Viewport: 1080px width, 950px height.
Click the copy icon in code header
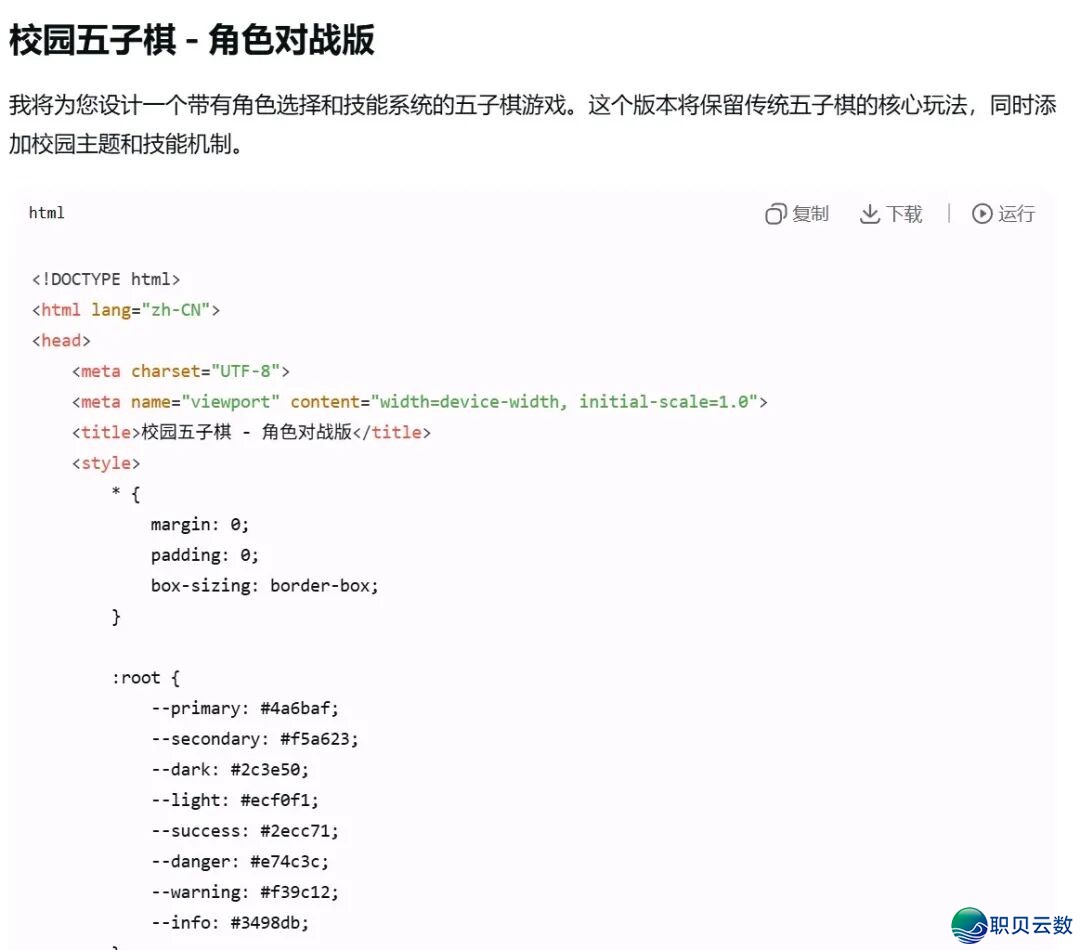point(776,214)
